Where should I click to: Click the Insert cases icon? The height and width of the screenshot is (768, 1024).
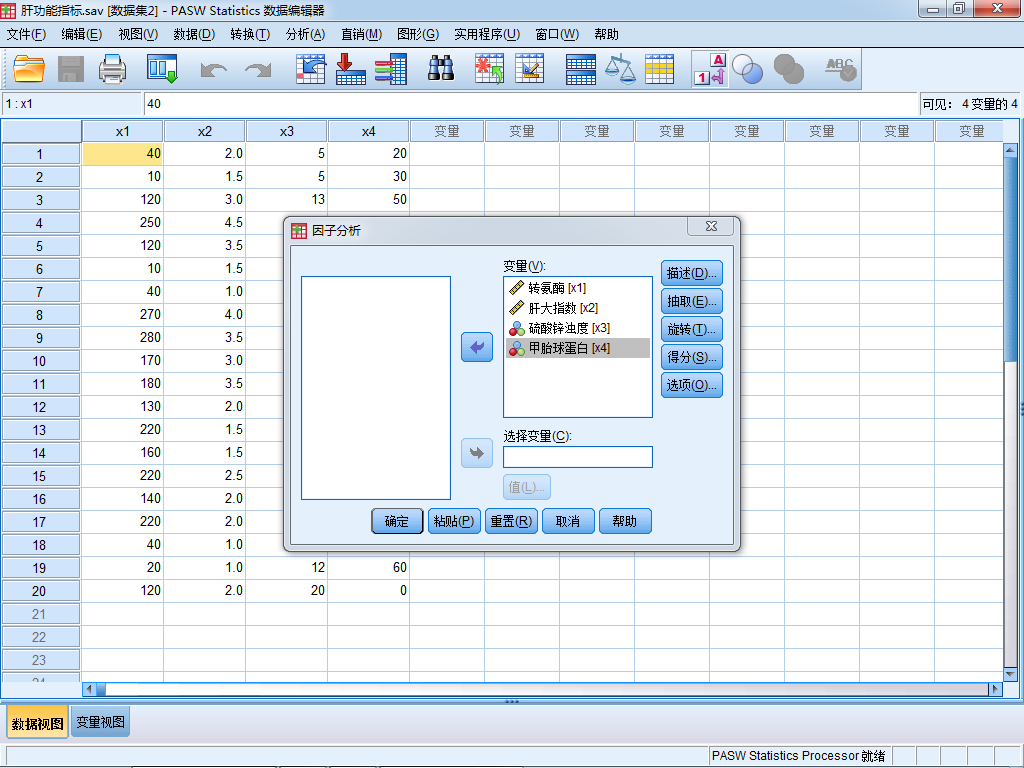coord(489,69)
